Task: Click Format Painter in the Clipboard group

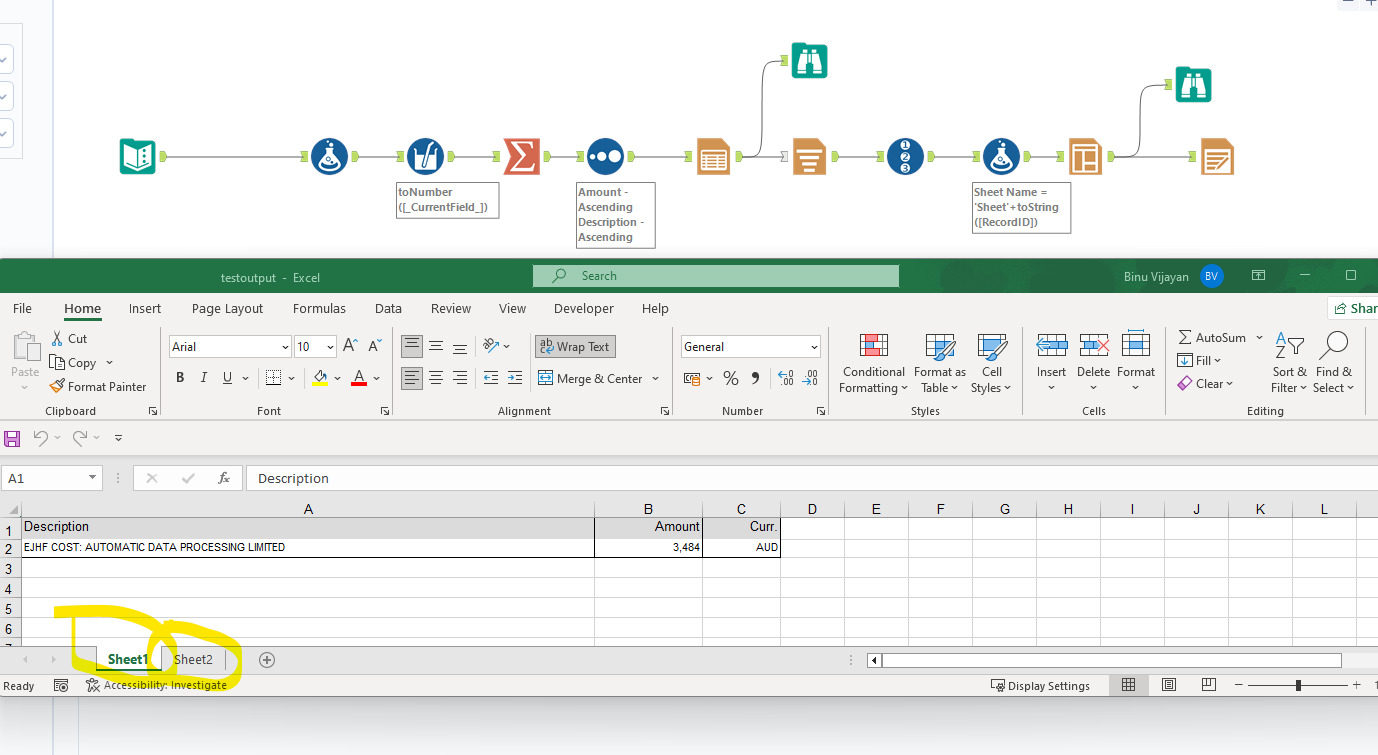Action: pos(97,386)
